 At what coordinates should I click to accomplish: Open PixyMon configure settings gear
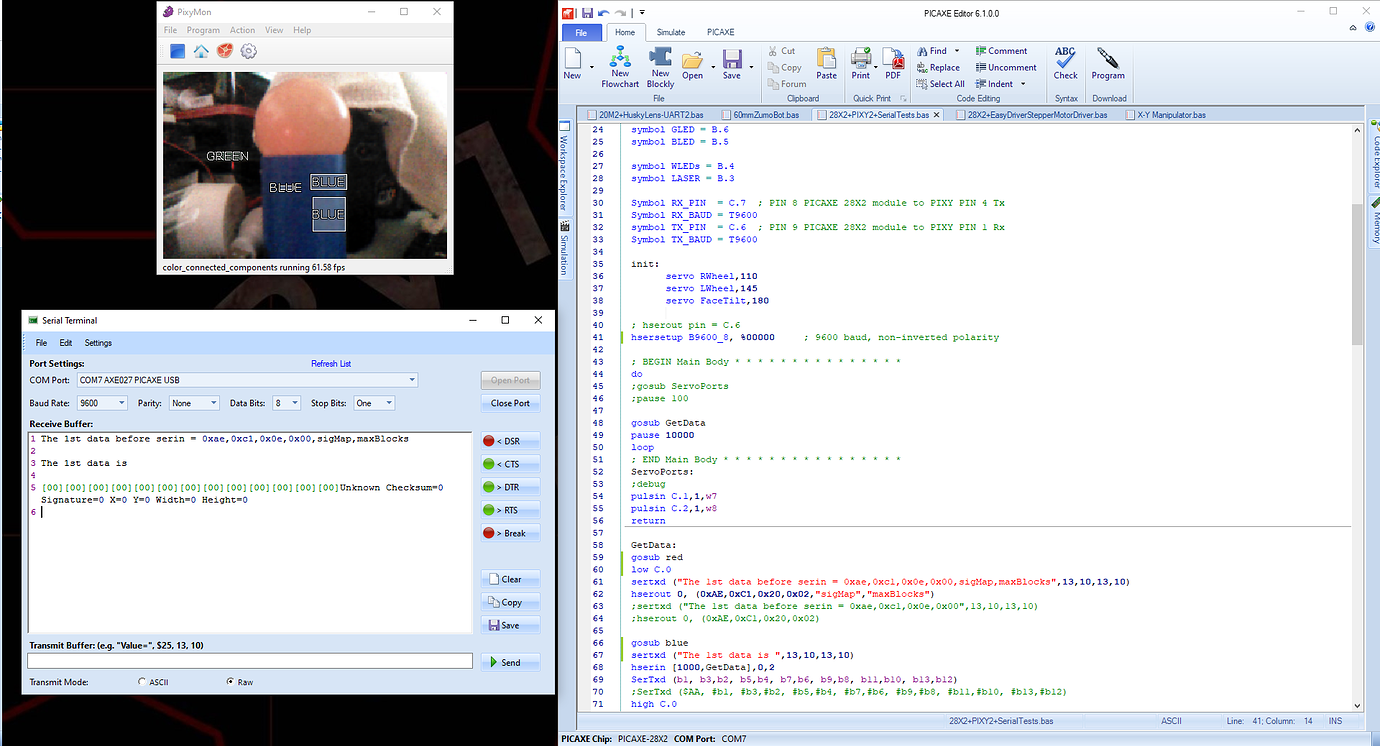[x=247, y=50]
